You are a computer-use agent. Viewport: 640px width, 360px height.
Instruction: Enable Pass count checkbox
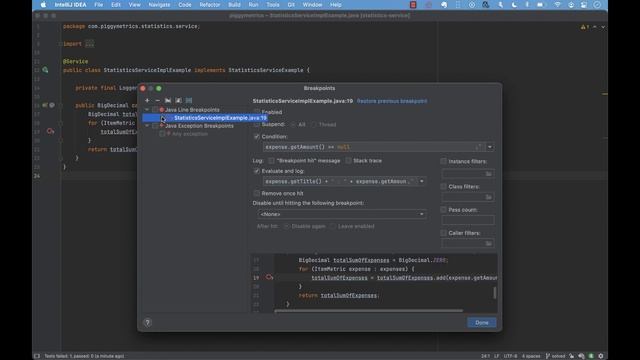[444, 210]
